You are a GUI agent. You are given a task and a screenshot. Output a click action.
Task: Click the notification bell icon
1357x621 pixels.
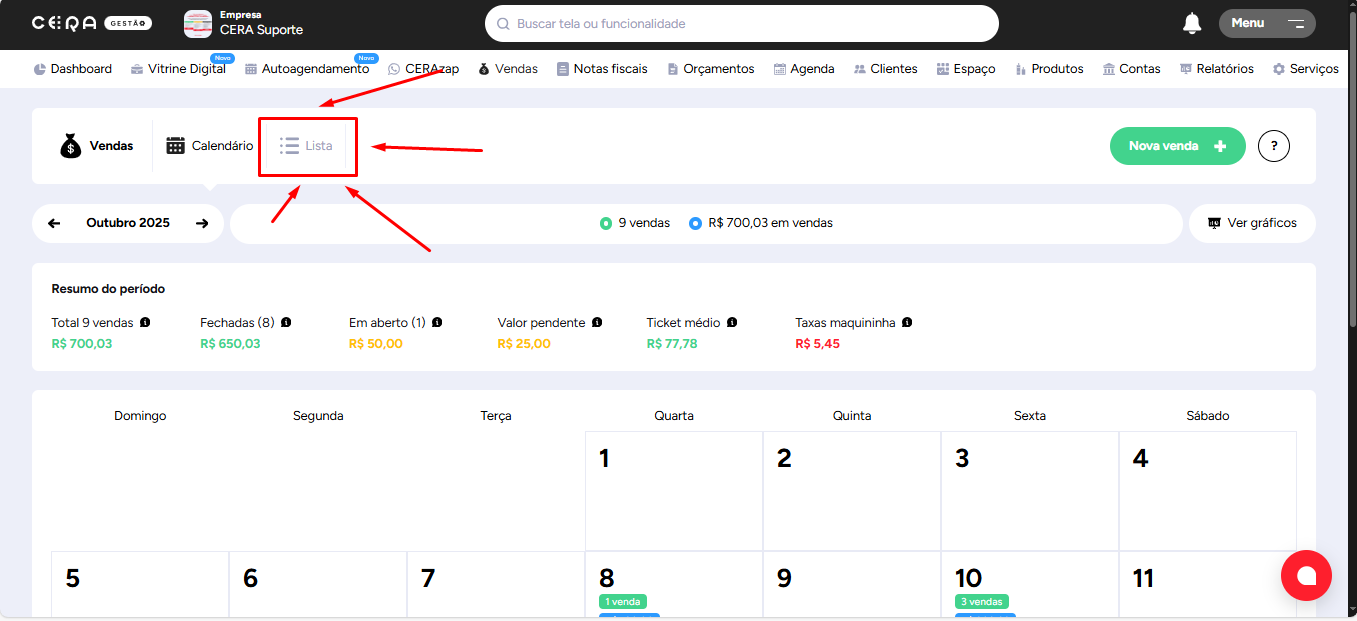(x=1191, y=24)
